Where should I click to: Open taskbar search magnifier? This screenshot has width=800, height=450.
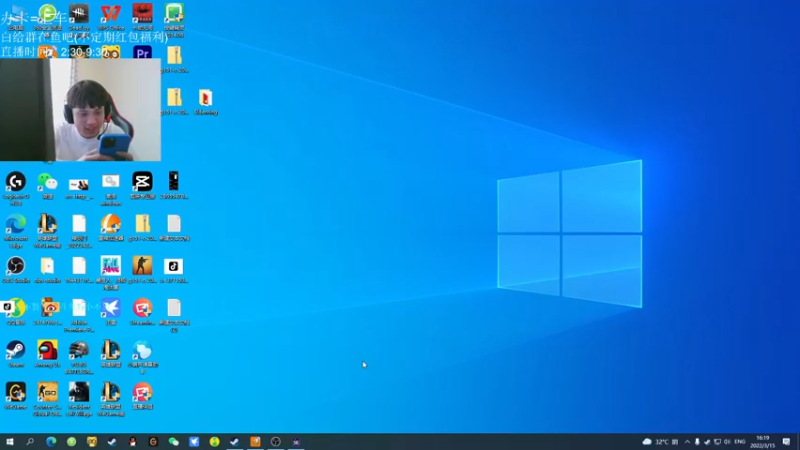pos(30,442)
